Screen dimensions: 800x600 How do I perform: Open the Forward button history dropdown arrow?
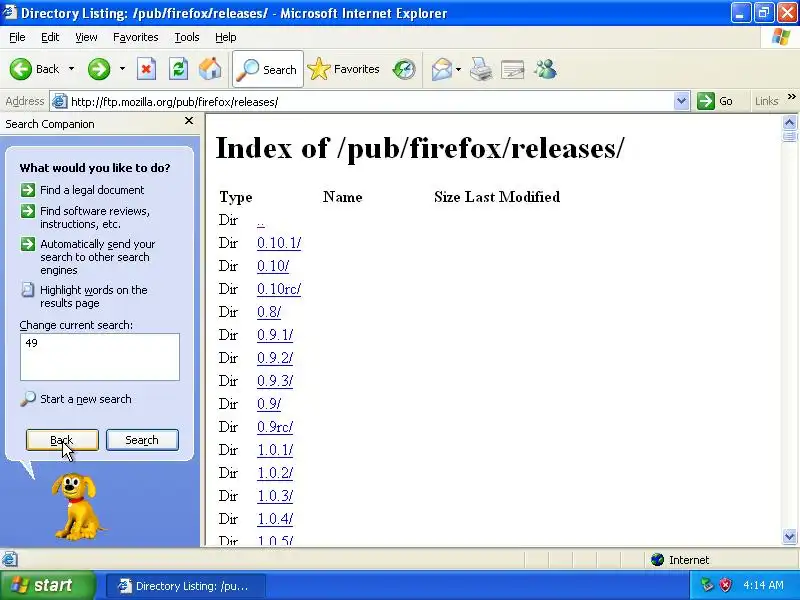tap(122, 69)
